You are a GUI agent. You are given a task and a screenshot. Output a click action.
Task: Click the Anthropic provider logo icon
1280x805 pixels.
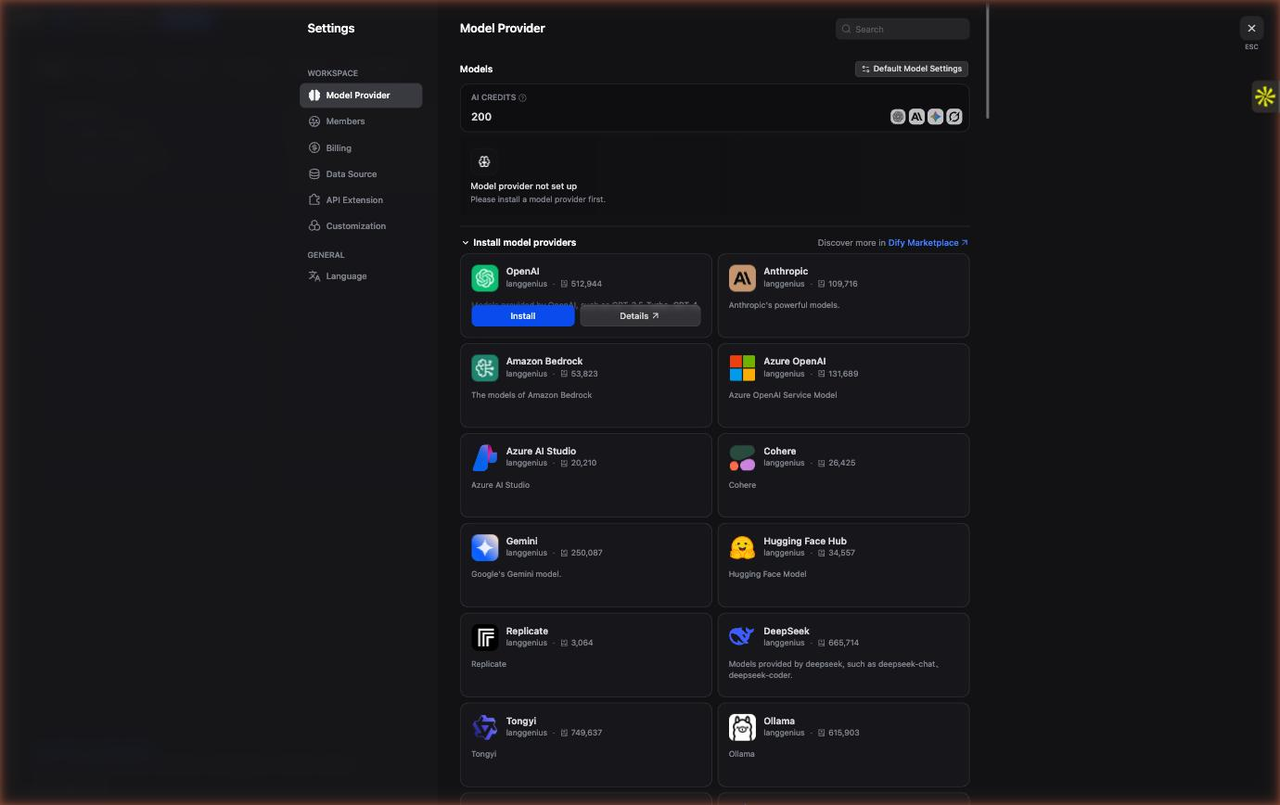pos(742,278)
